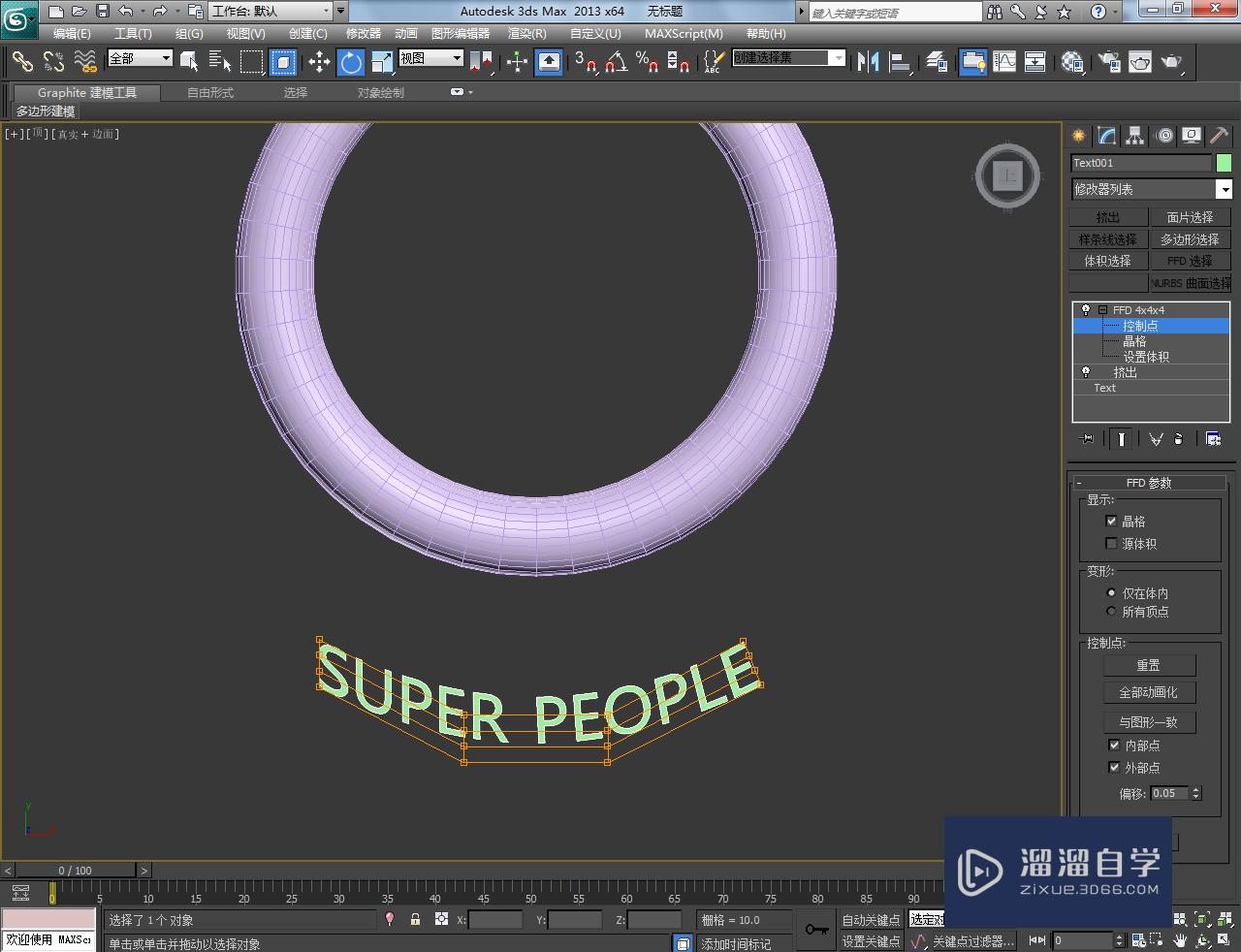Switch to the 自由形式 ribbon tab

pos(210,93)
